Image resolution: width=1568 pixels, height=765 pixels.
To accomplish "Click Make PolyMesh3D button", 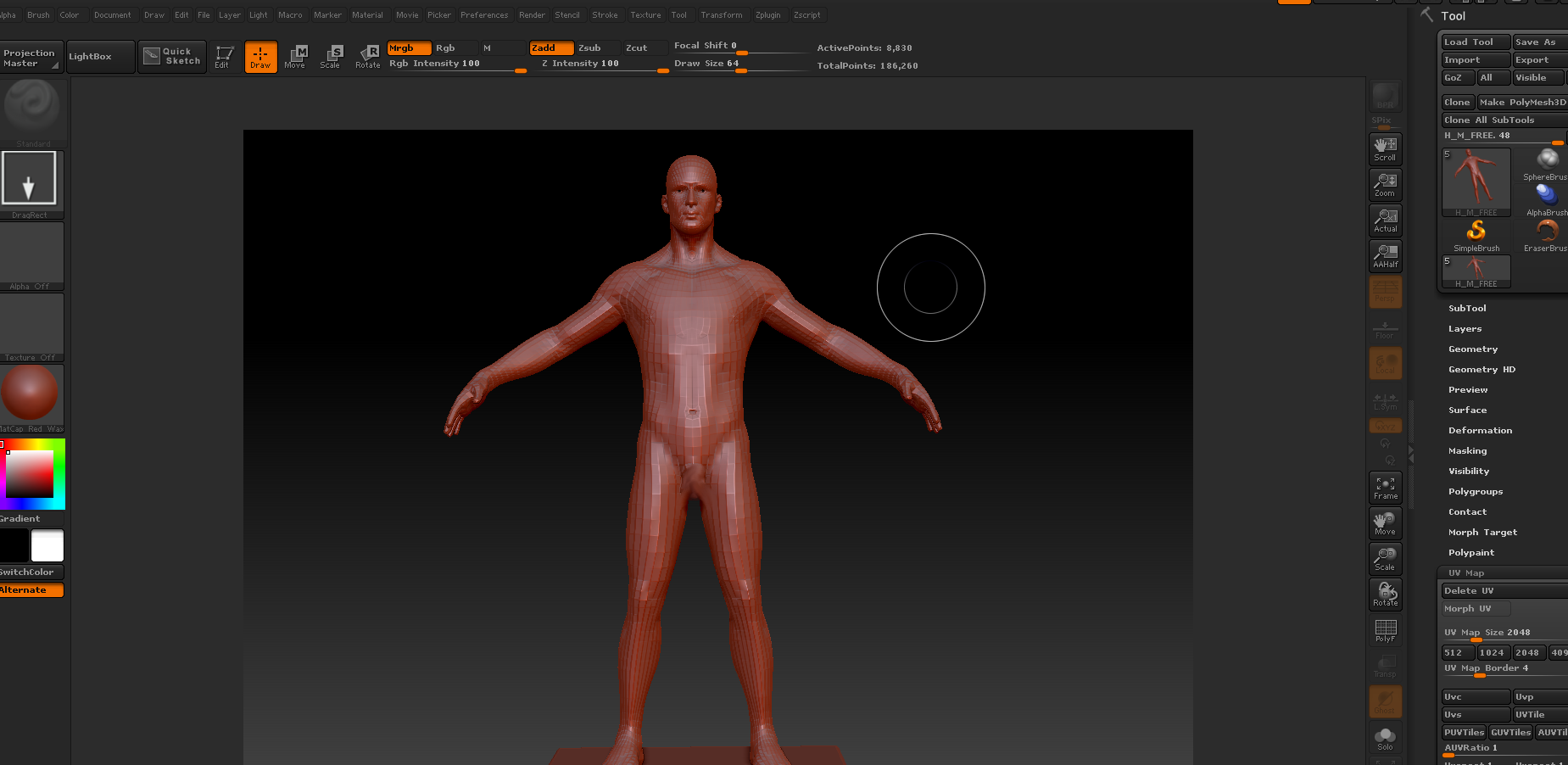I will tap(1522, 103).
